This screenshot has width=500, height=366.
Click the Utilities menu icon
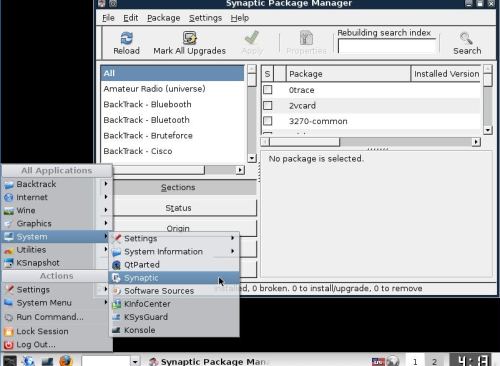pos(9,250)
